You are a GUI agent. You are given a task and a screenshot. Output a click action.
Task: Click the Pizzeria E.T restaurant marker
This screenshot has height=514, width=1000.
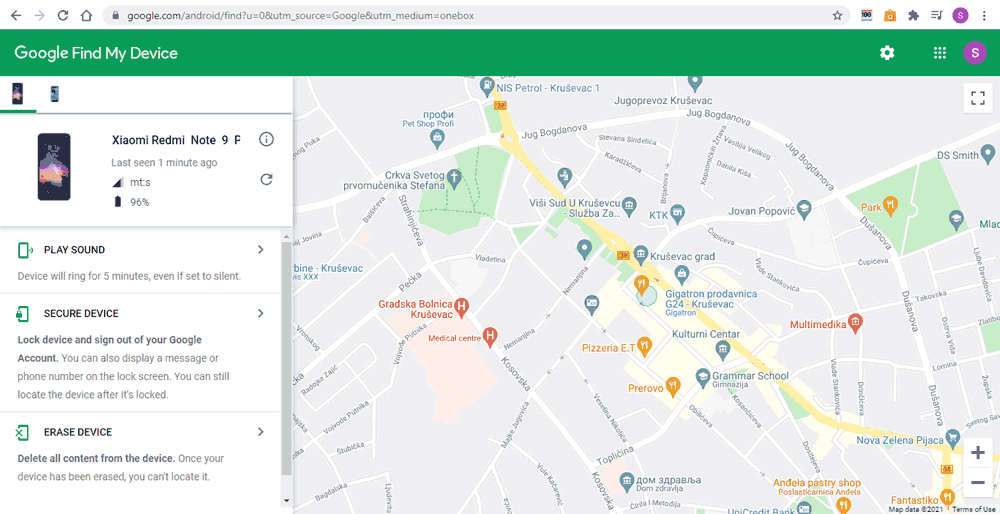pos(644,345)
